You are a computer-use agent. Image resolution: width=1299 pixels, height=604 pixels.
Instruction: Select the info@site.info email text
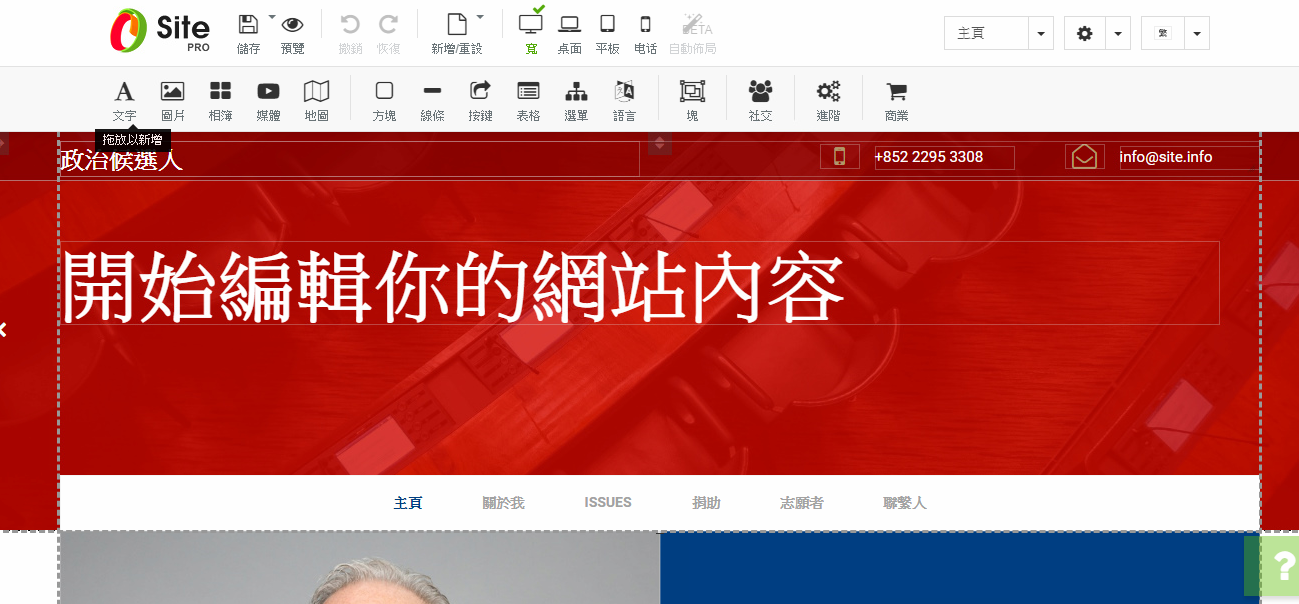coord(1166,157)
